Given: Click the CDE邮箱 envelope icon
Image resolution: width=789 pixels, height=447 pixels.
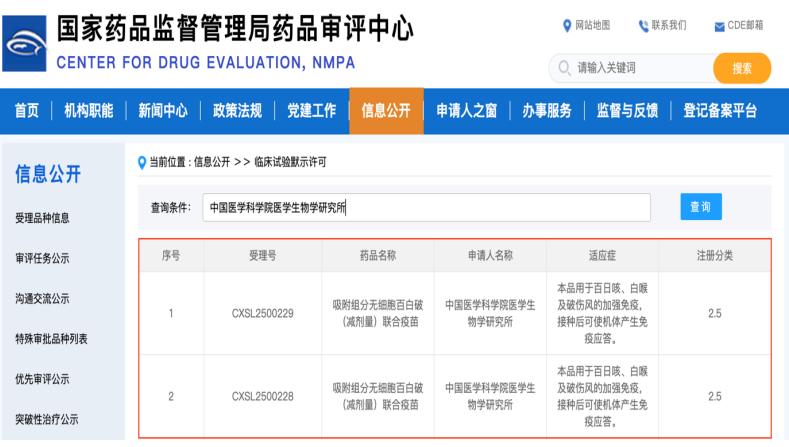Looking at the screenshot, I should coord(719,26).
